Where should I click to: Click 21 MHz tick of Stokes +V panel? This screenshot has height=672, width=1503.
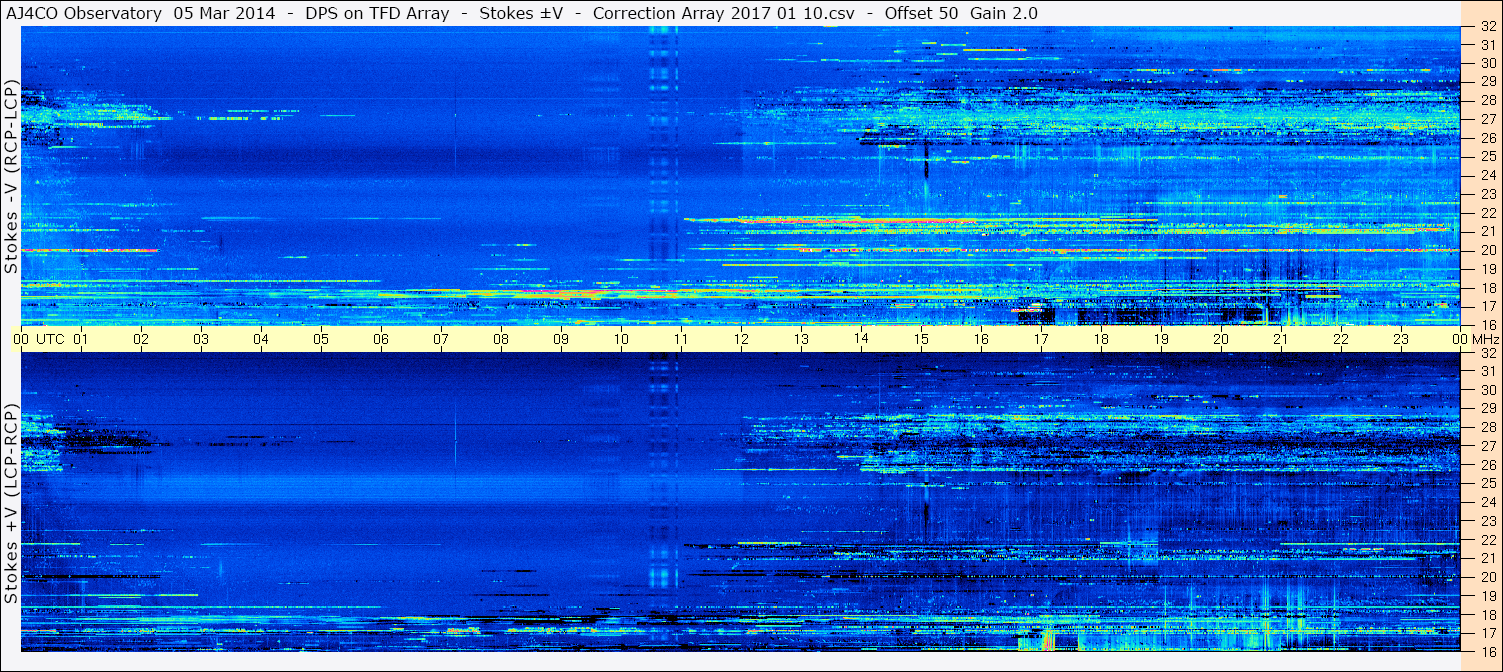coord(1487,558)
